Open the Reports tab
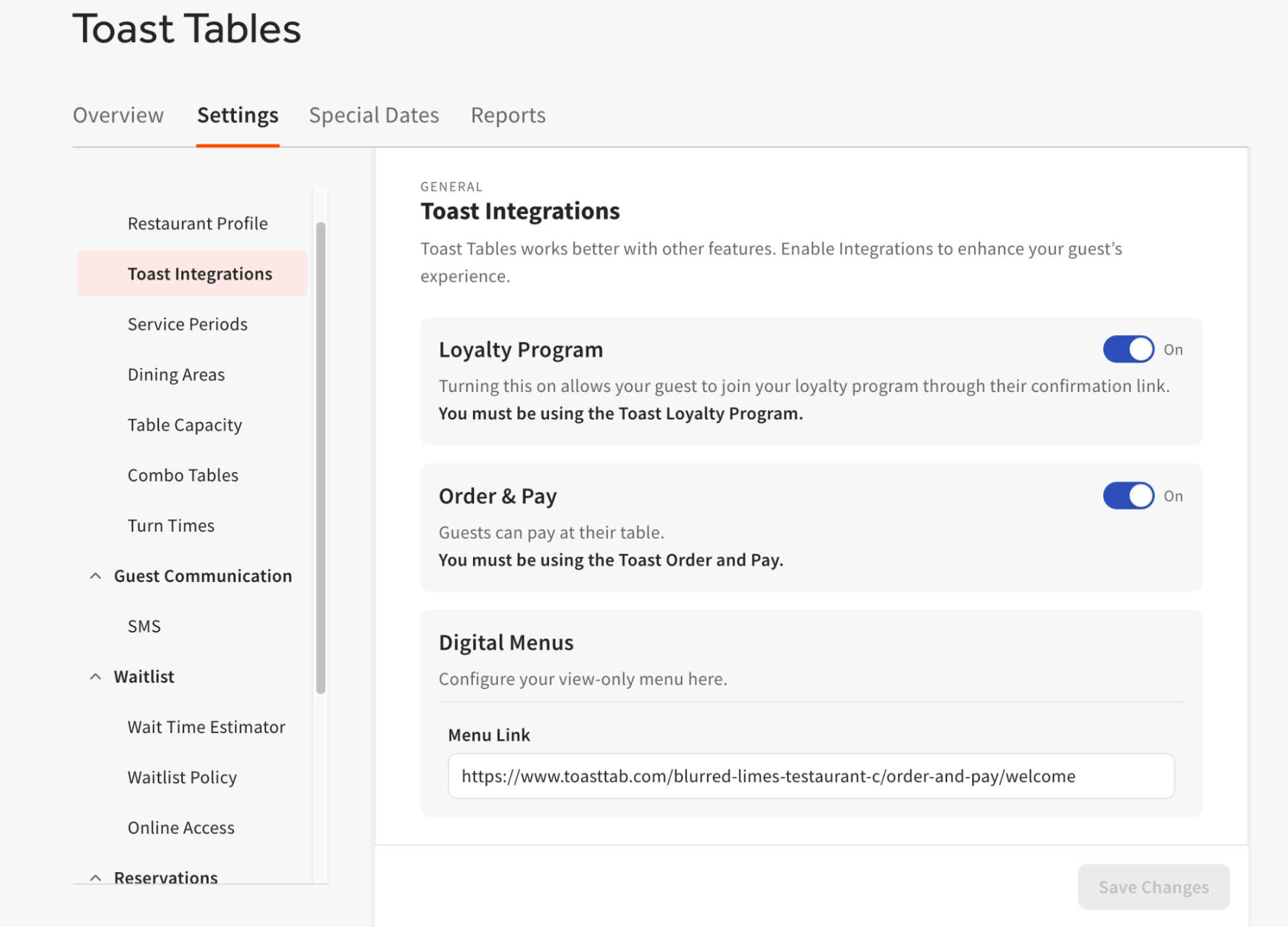The height and width of the screenshot is (927, 1288). 508,115
